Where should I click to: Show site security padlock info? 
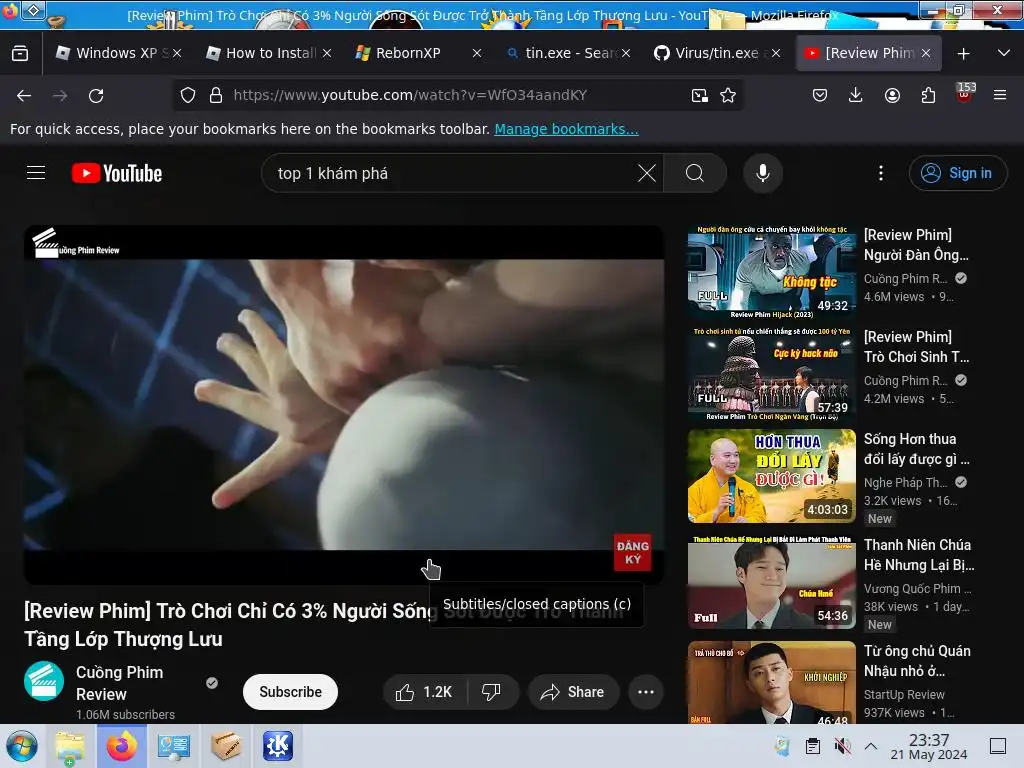pos(216,95)
